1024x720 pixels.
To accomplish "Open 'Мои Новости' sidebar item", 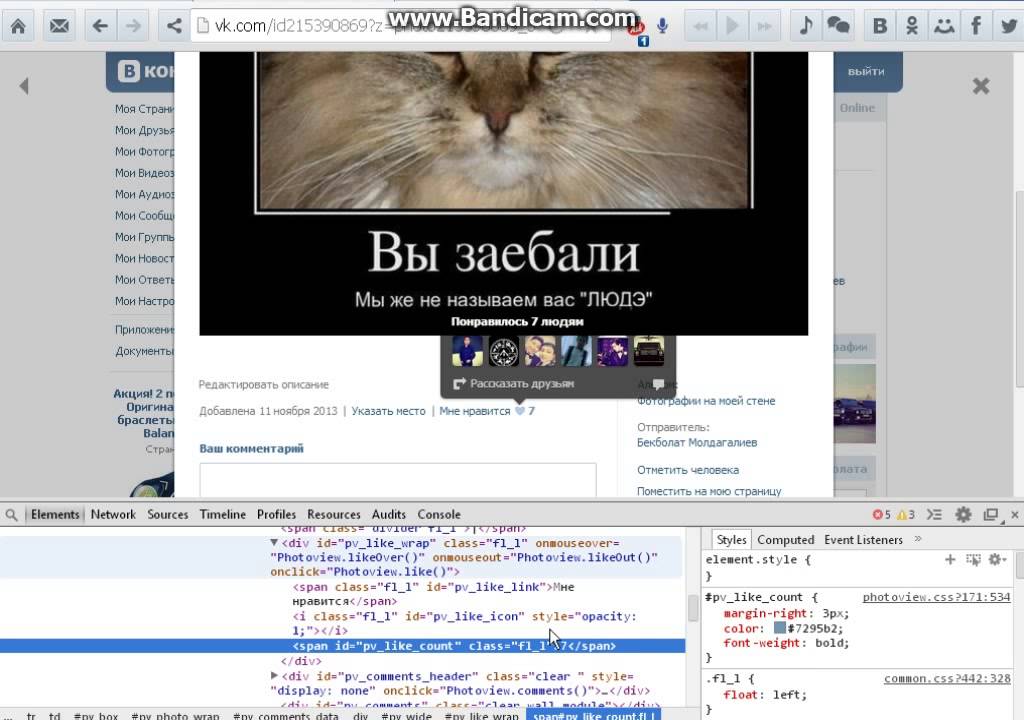I will [144, 258].
